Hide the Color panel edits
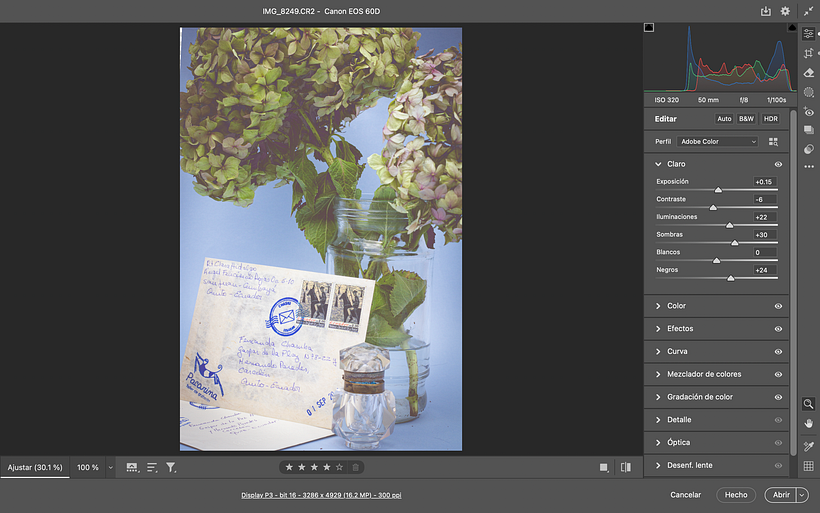Viewport: 820px width, 513px height. click(x=778, y=306)
